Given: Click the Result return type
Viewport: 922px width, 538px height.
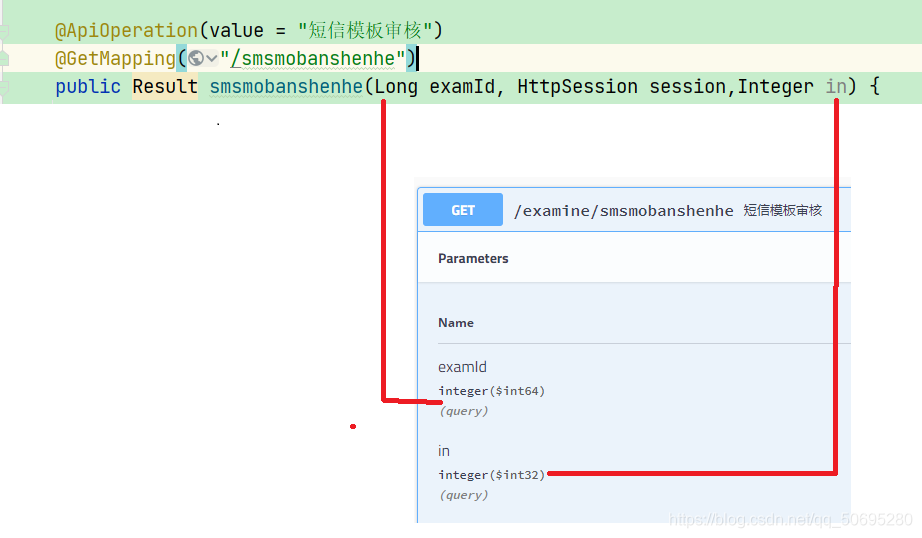Looking at the screenshot, I should pyautogui.click(x=165, y=86).
